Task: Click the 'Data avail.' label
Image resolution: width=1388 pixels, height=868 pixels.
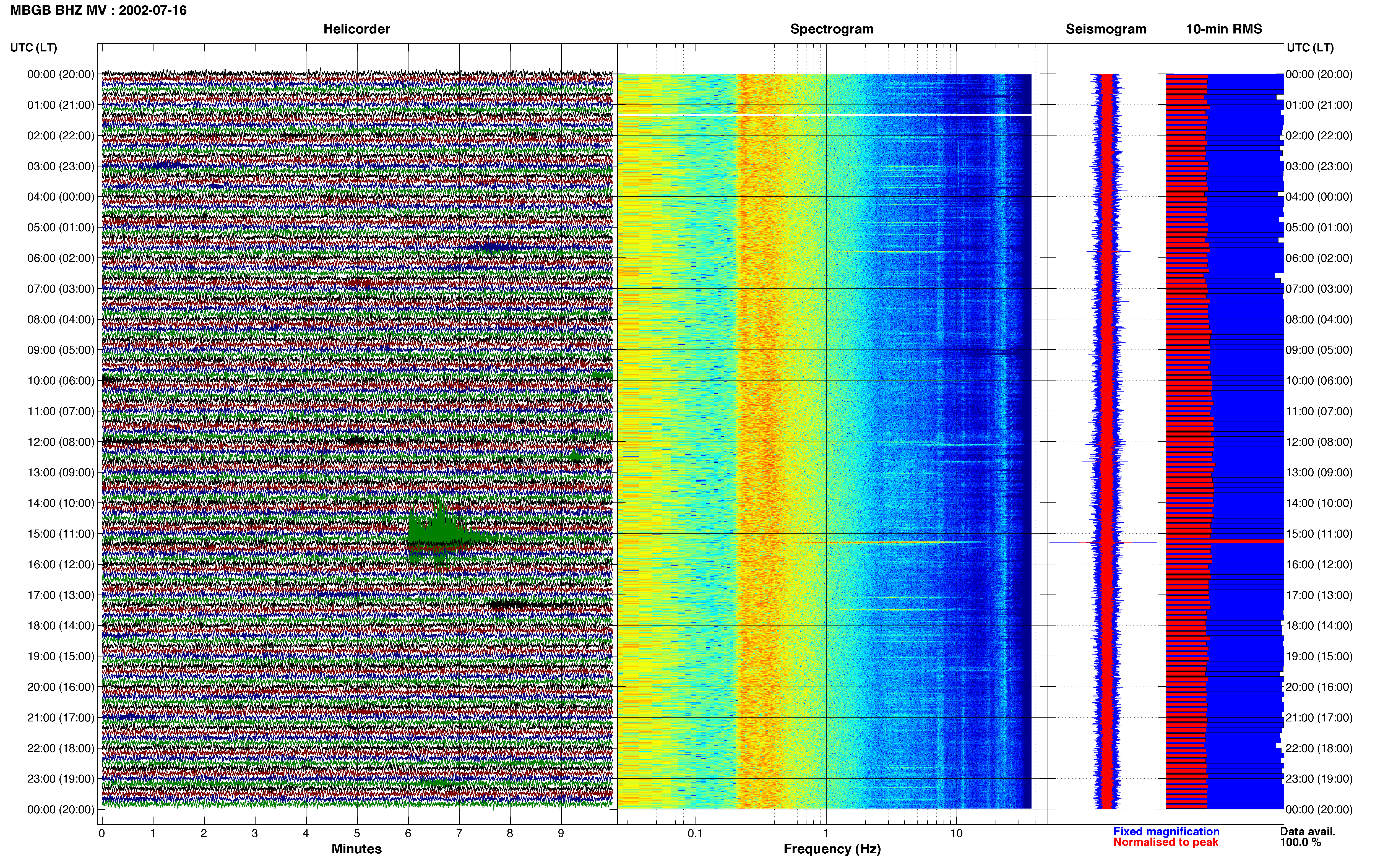Action: tap(1308, 831)
